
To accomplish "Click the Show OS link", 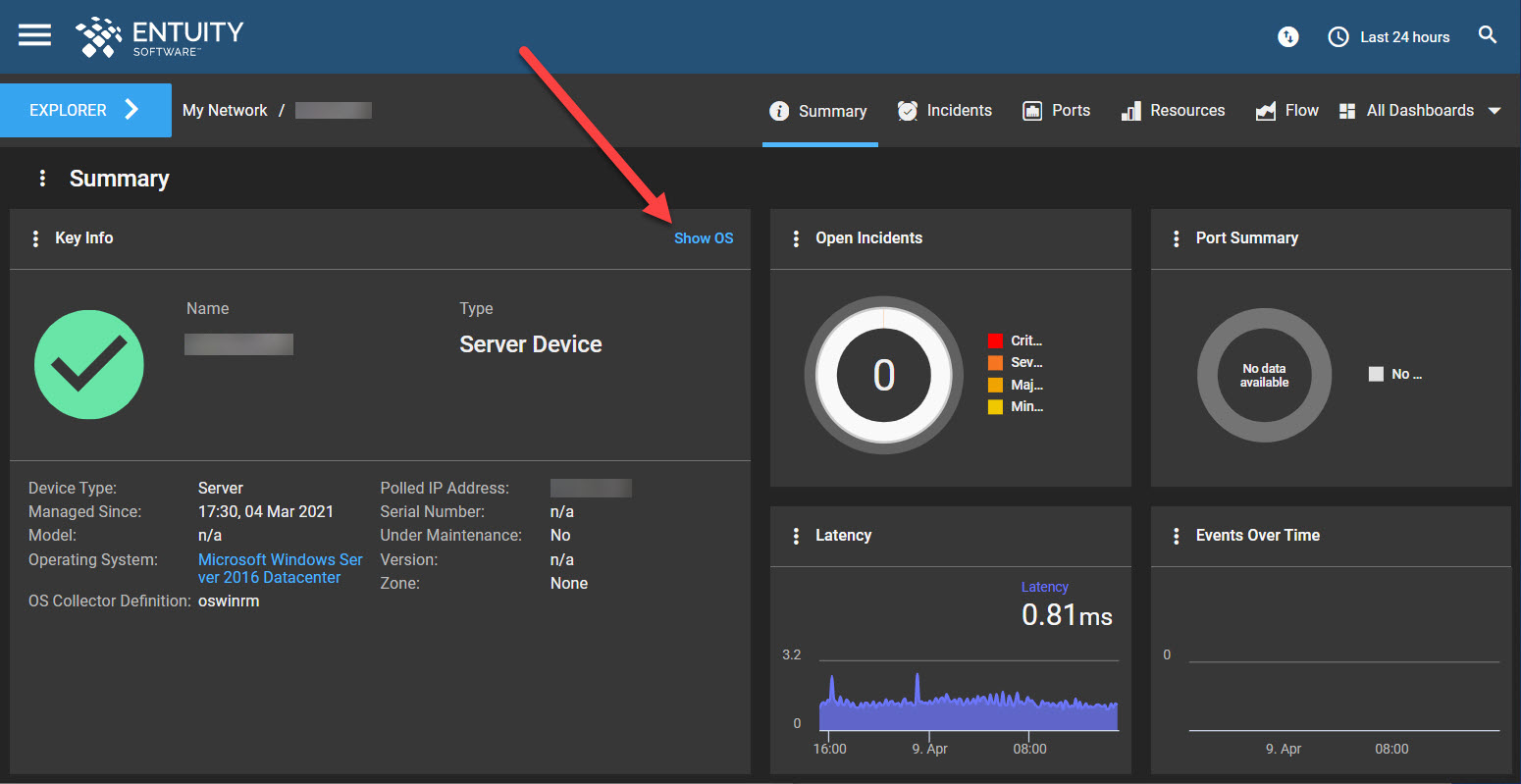I will [704, 238].
